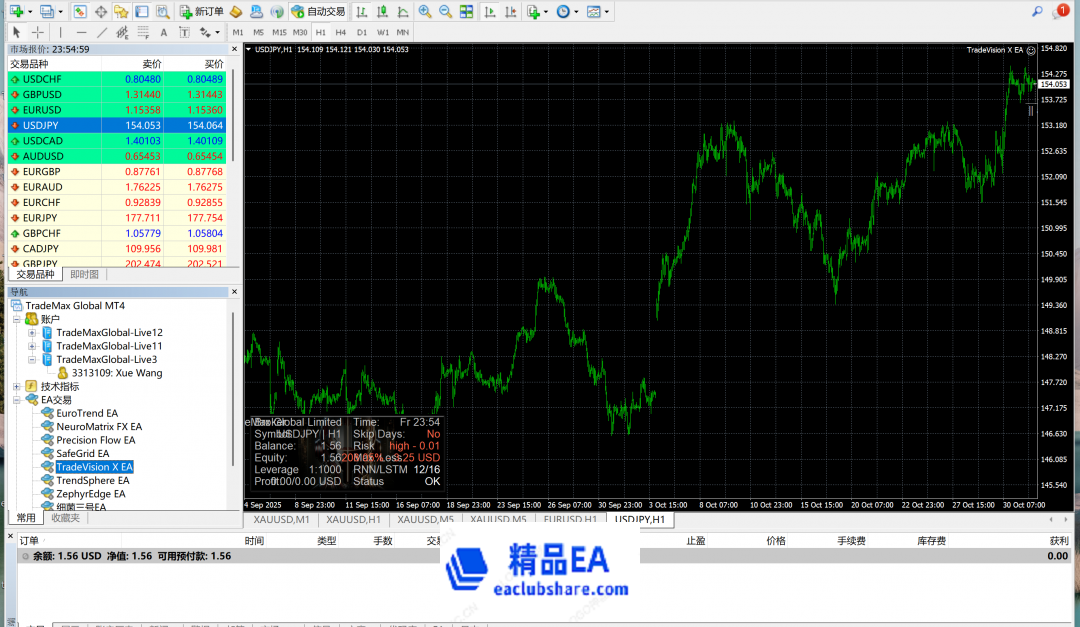Select the arrows drawing tool
Viewport: 1080px width, 627px height.
205,32
